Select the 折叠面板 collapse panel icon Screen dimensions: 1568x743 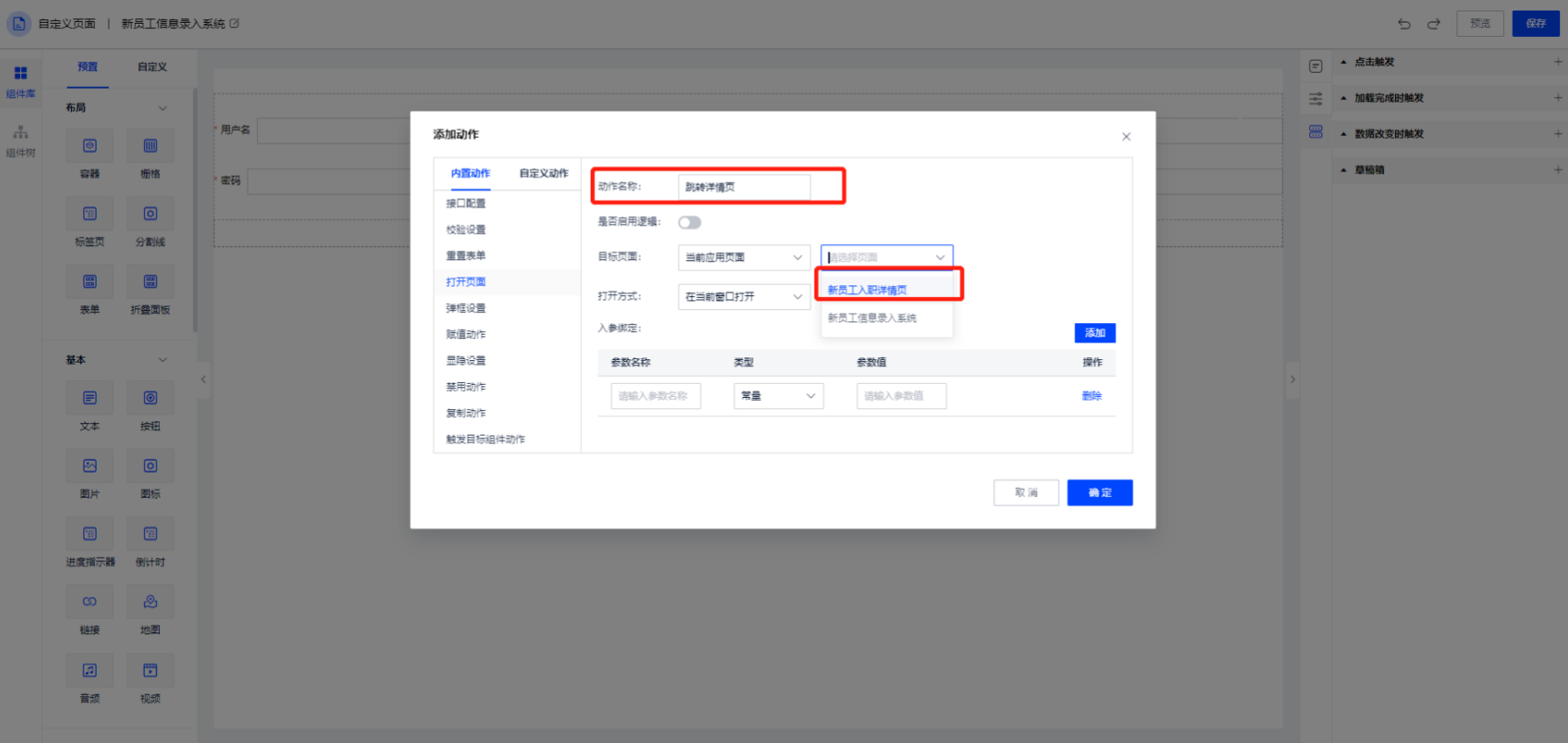(x=150, y=282)
